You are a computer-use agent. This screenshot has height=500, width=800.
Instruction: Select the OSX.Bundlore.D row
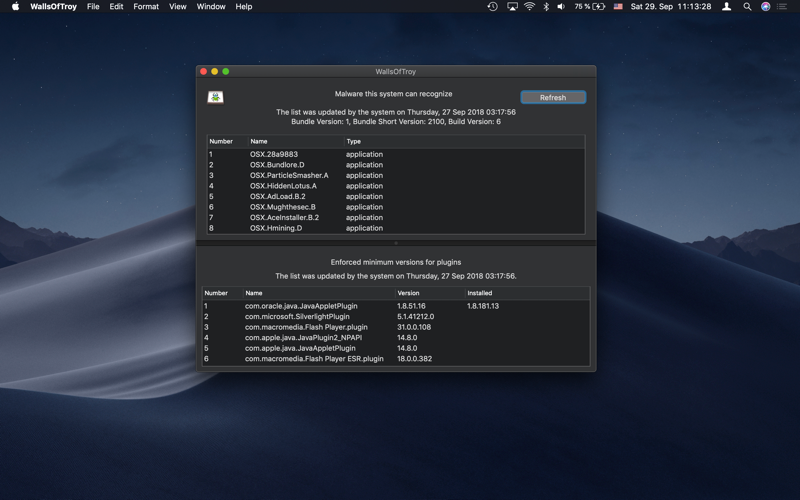pos(396,165)
